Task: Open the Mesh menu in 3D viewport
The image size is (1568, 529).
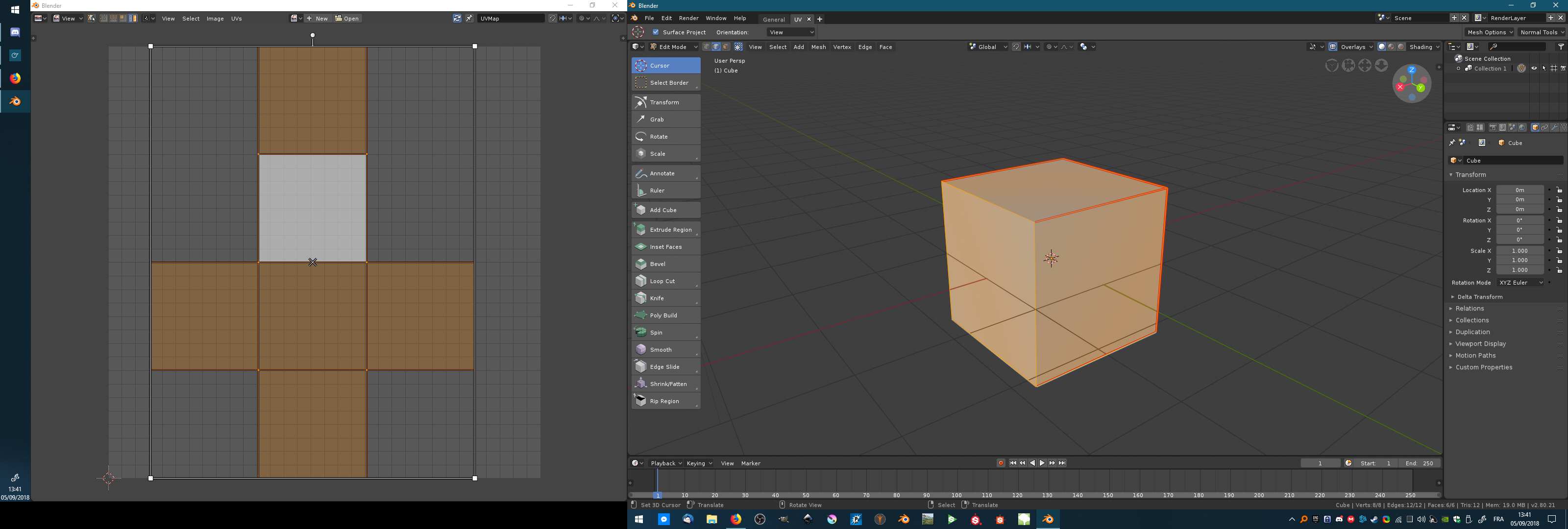Action: click(x=819, y=47)
